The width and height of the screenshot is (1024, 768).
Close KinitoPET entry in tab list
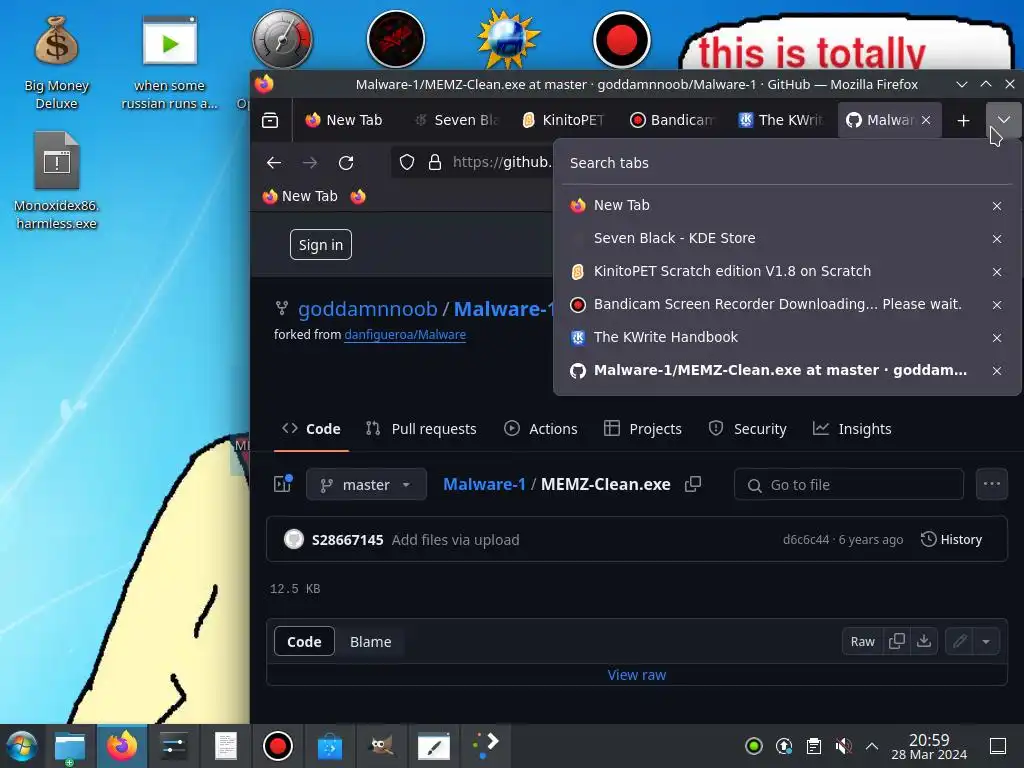997,272
